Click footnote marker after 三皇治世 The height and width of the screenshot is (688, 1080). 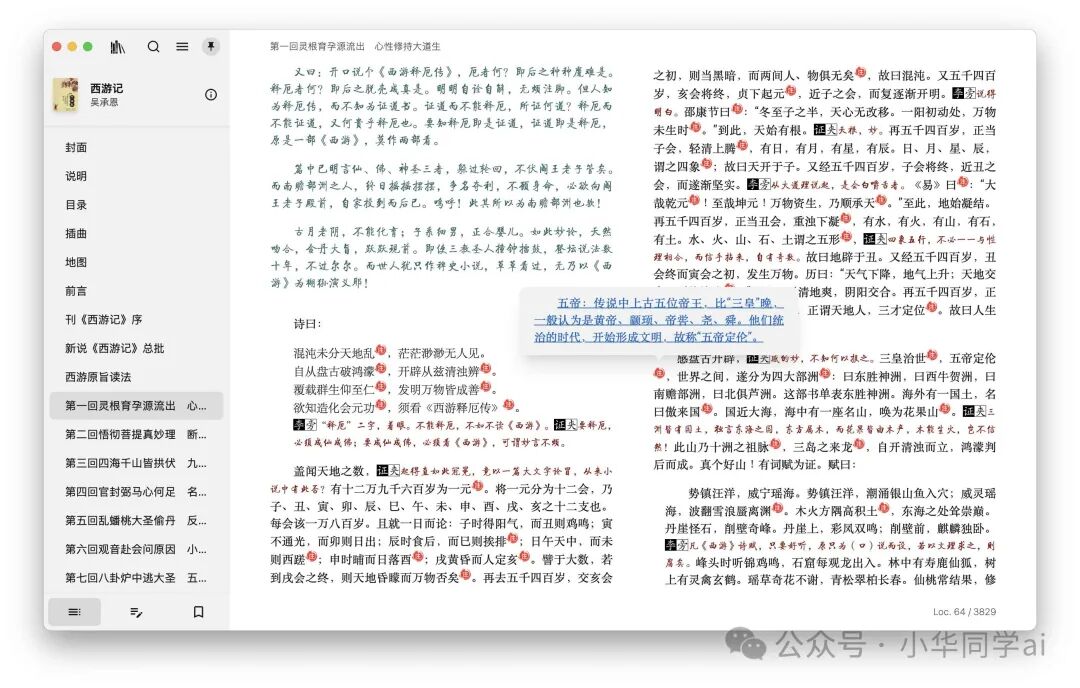click(932, 355)
